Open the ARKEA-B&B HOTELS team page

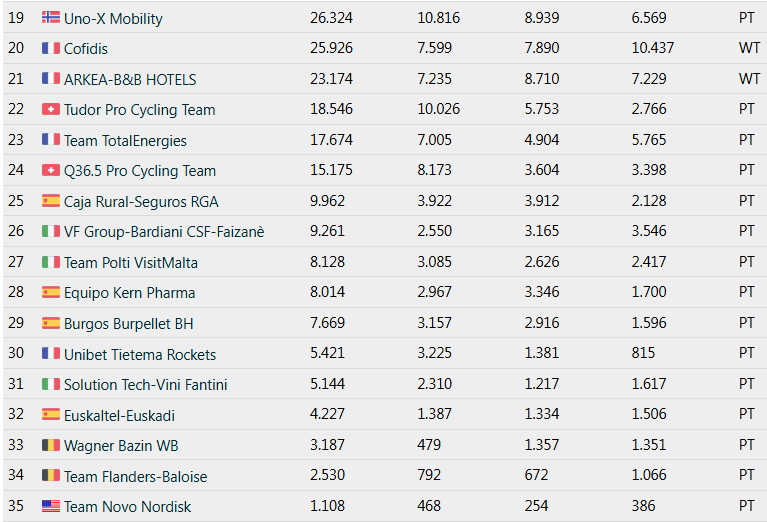click(x=130, y=79)
